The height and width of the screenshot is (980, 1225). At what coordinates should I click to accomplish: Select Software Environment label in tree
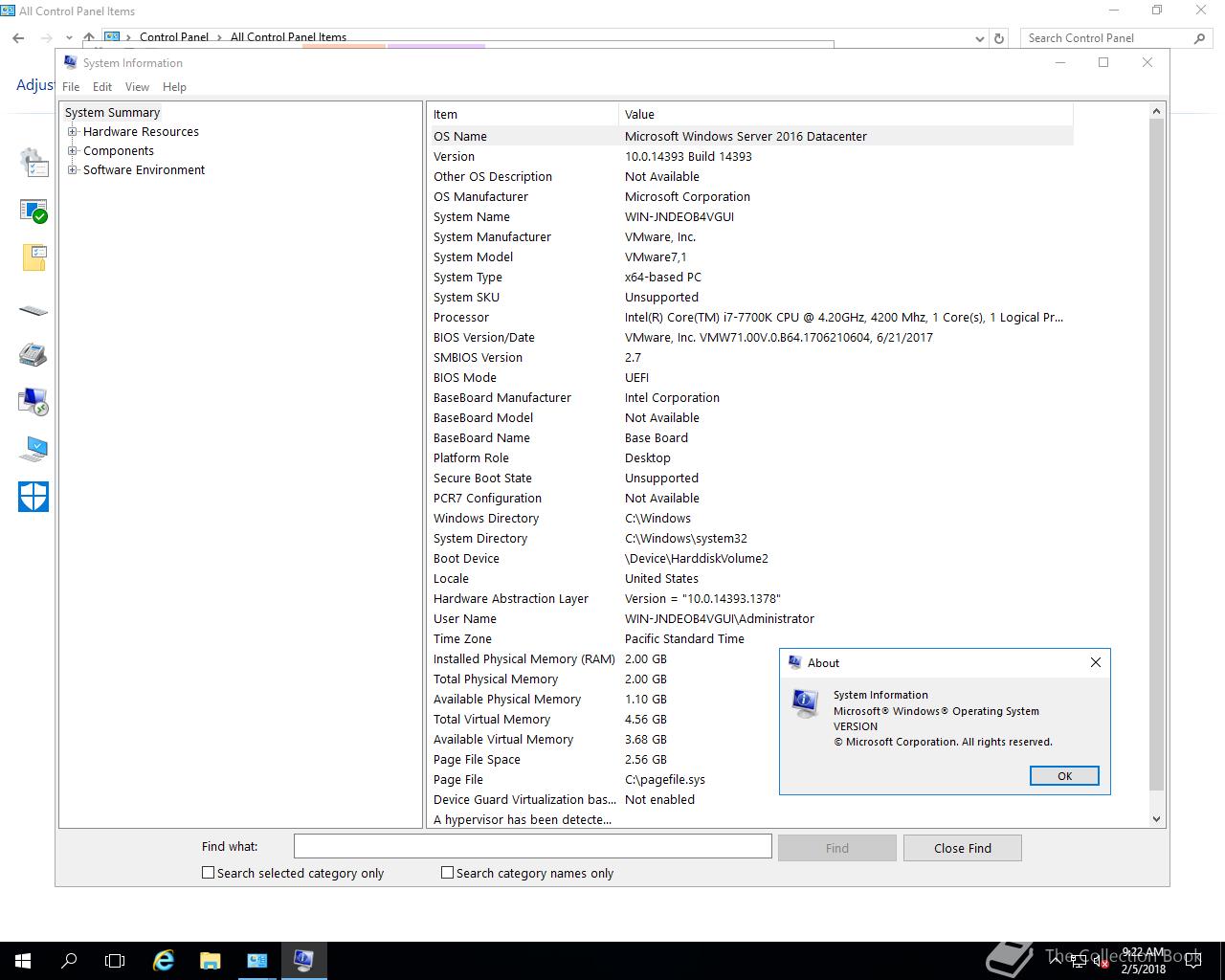[144, 170]
